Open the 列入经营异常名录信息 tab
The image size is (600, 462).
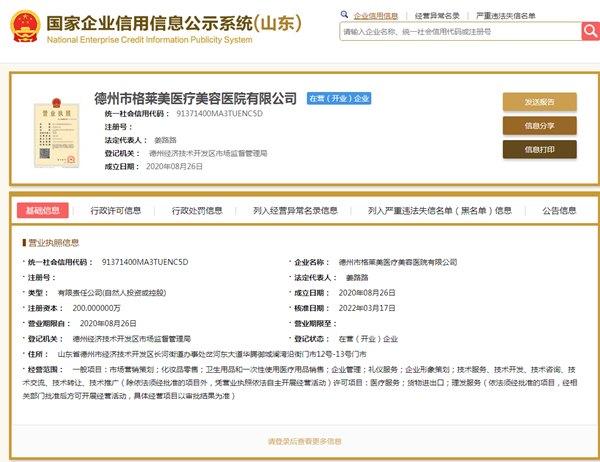click(295, 211)
